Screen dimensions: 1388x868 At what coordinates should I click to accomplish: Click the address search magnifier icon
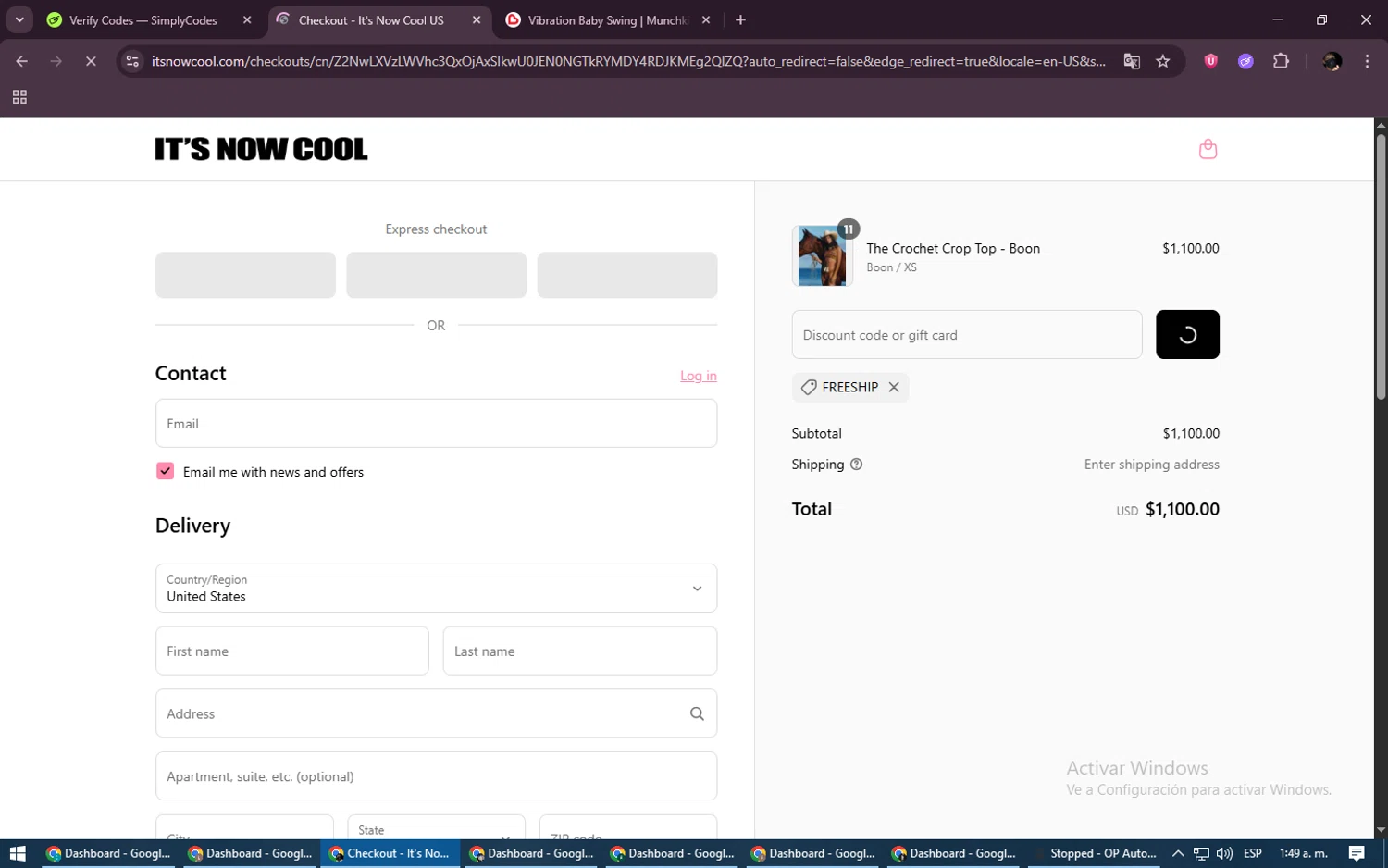[697, 713]
